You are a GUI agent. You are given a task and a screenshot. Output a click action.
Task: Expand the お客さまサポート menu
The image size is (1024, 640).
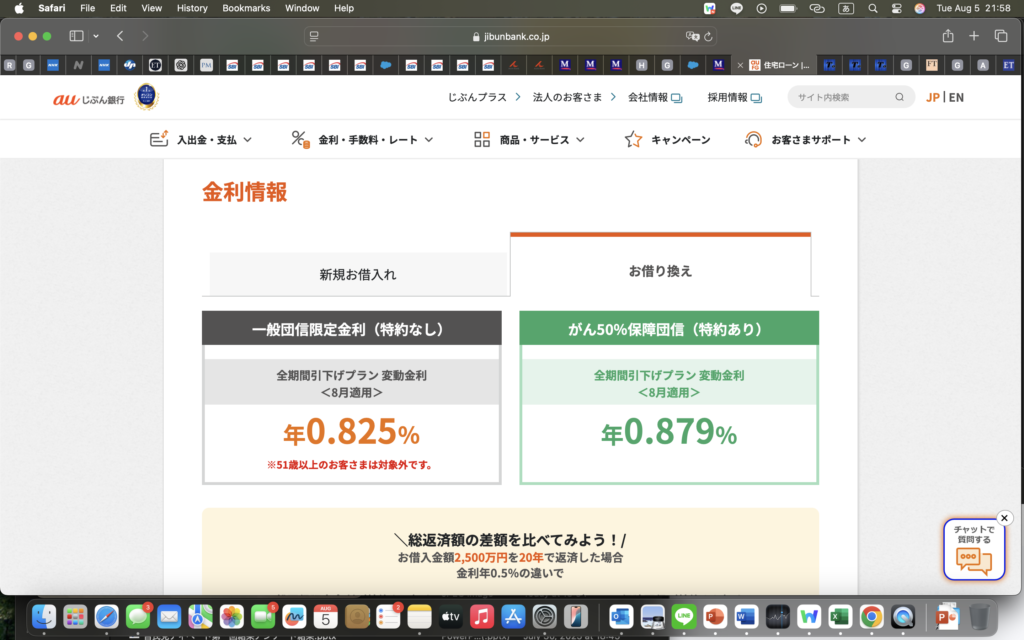point(805,140)
